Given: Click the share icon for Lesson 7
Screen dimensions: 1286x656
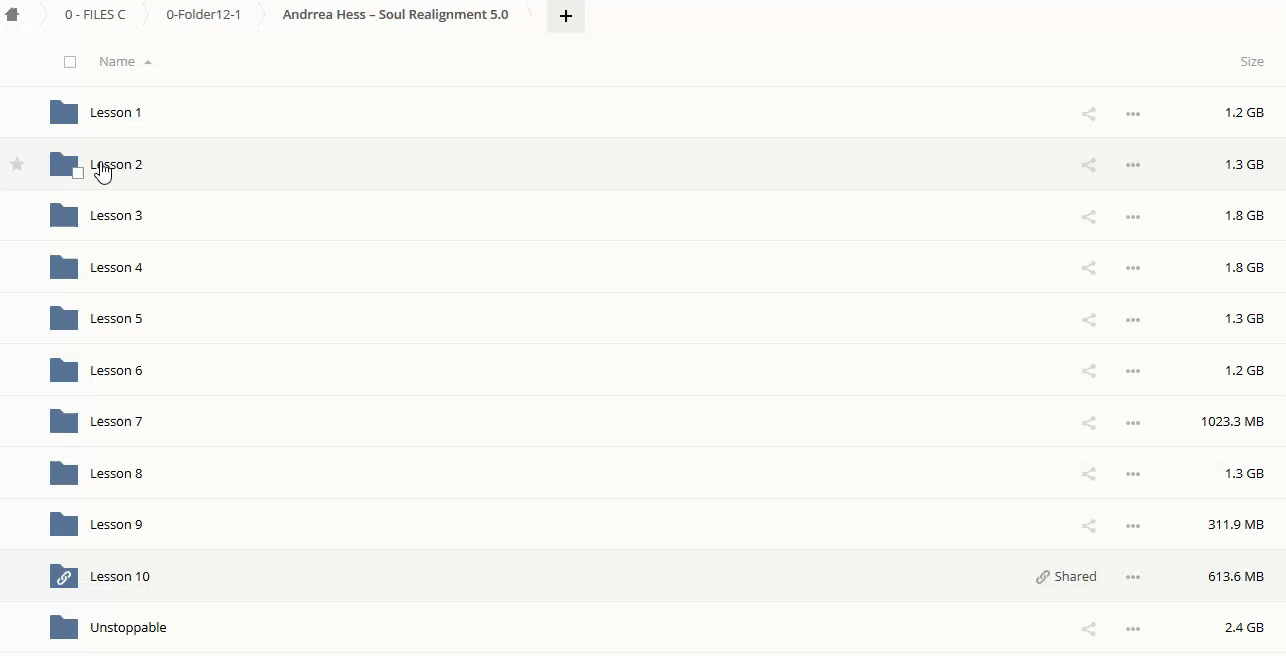Looking at the screenshot, I should (1088, 423).
